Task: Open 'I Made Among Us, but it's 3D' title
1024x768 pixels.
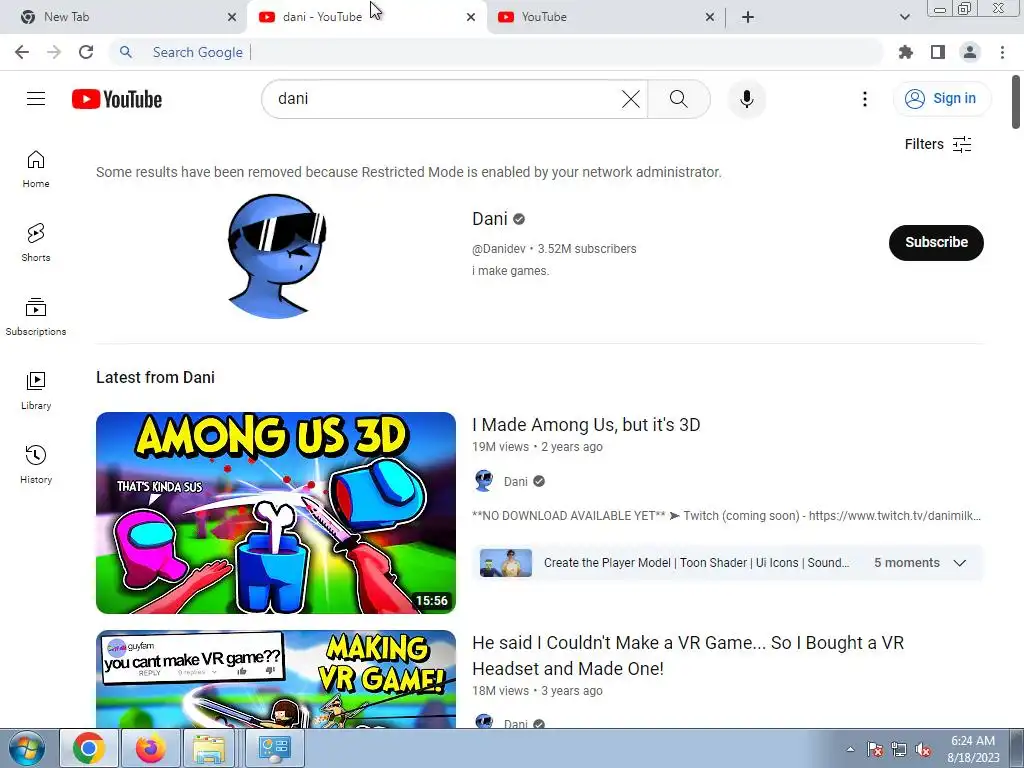Action: click(586, 424)
